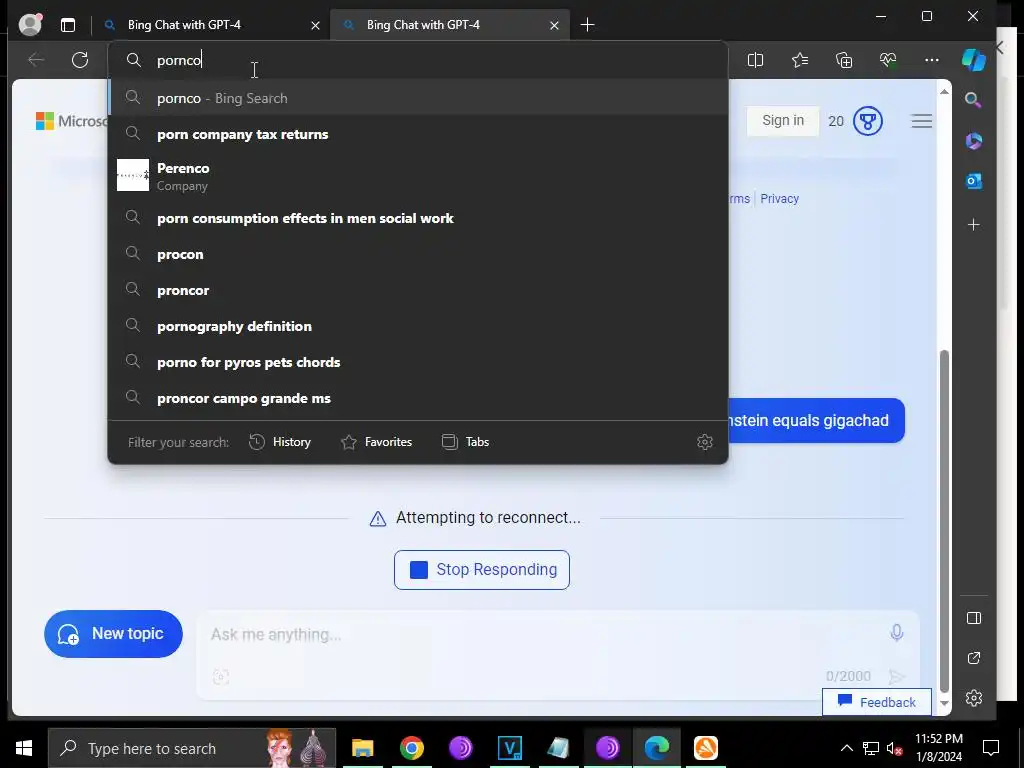Toggle the sidebar panel layout icon
This screenshot has height=768, width=1024.
tap(973, 618)
